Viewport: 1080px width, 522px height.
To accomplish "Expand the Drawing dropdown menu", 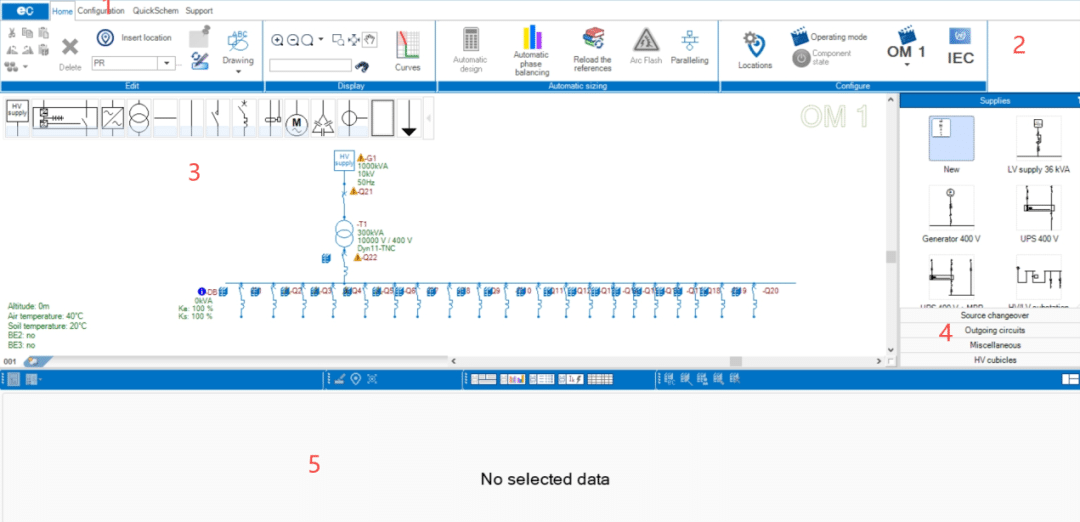I will click(238, 72).
